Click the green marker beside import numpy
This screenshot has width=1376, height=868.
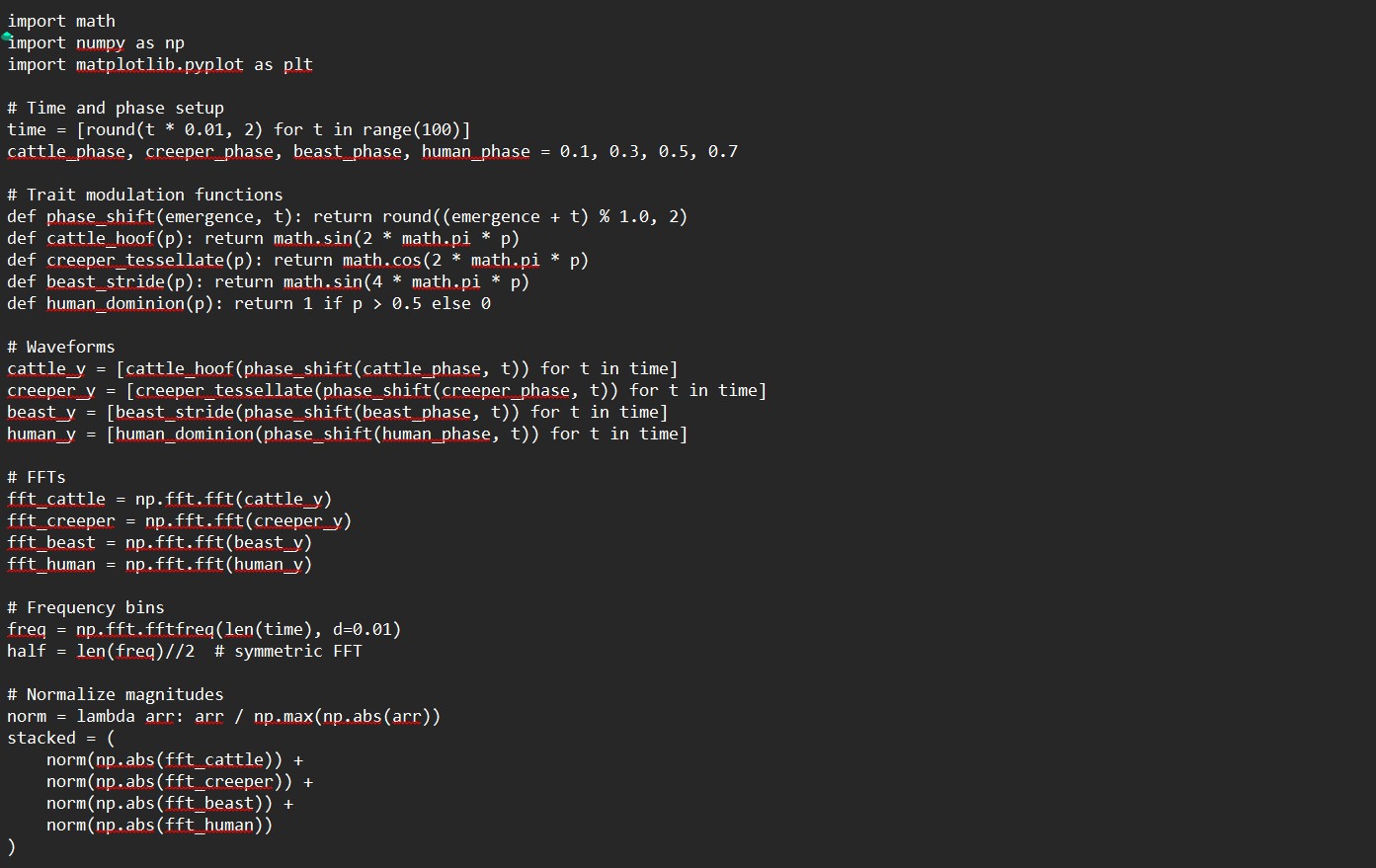(x=7, y=36)
